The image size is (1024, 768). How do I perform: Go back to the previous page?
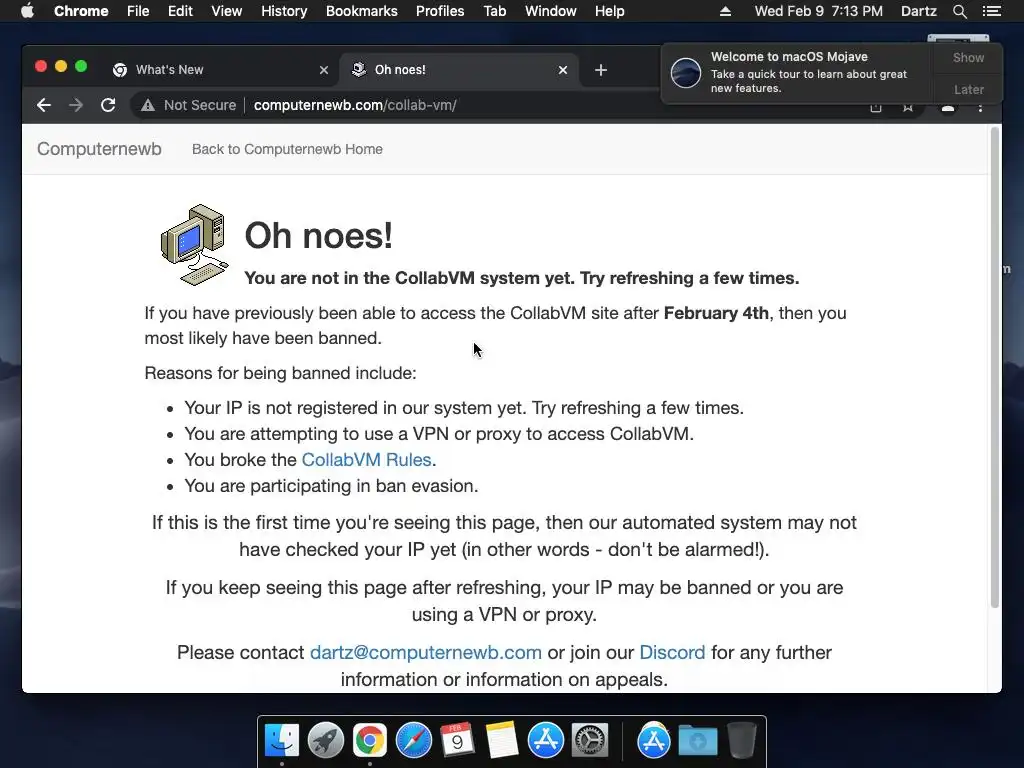[44, 105]
